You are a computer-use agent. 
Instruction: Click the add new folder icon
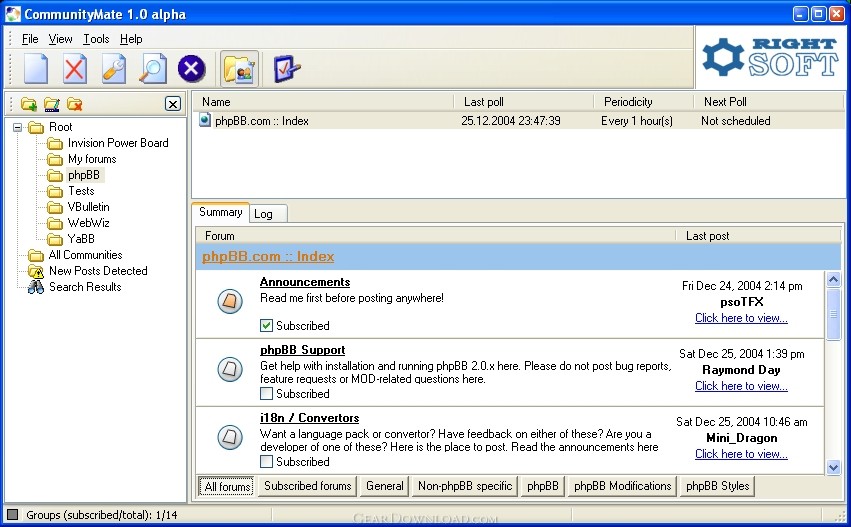(29, 104)
